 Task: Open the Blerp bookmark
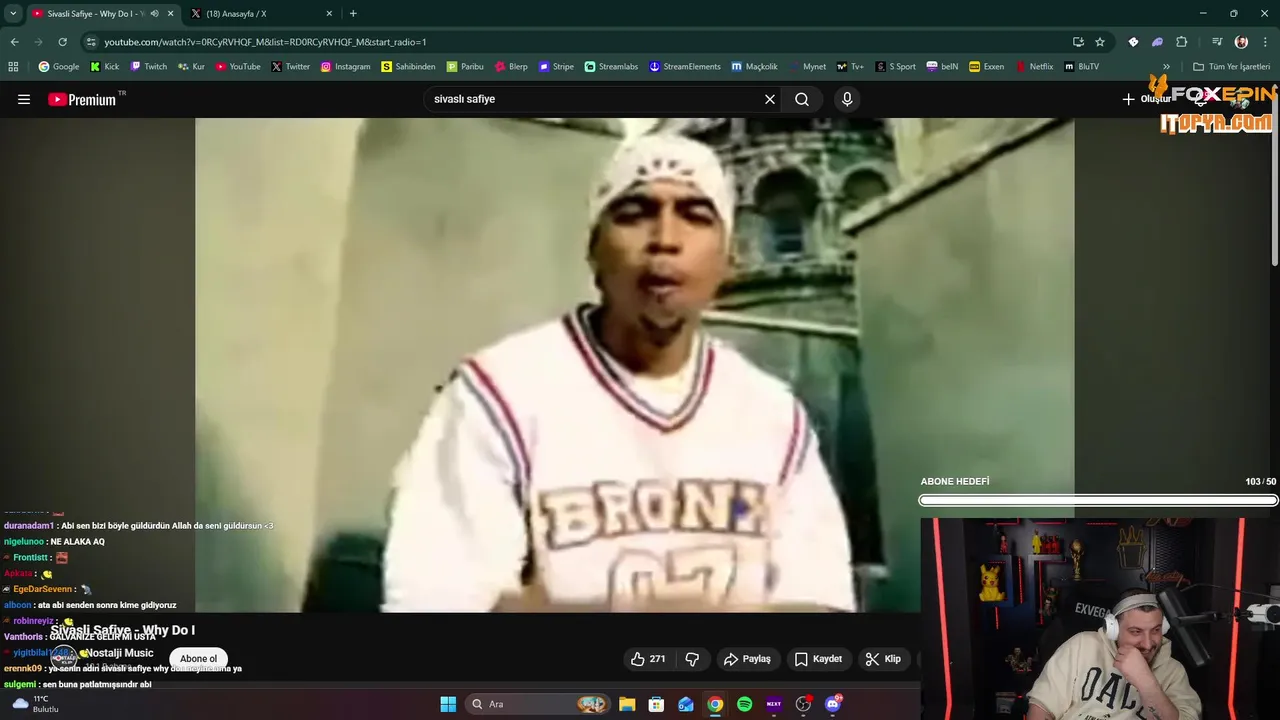coord(510,67)
